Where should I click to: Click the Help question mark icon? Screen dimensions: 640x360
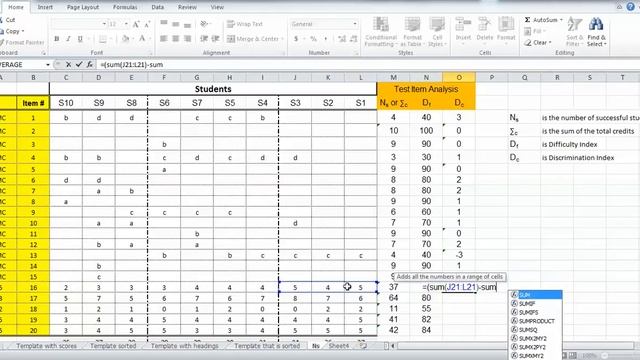tap(630, 7)
